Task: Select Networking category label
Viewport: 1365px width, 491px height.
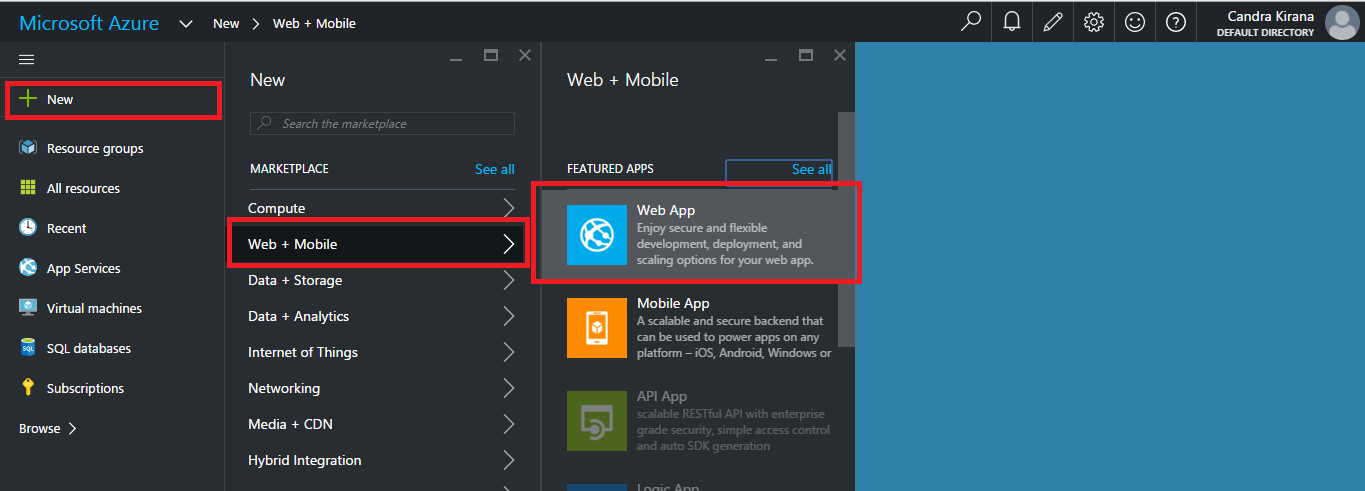Action: pyautogui.click(x=284, y=388)
